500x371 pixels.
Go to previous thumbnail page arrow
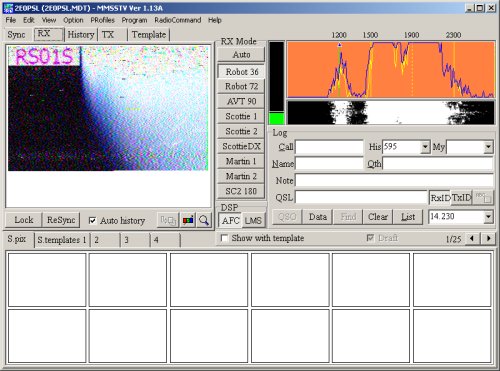pos(472,238)
